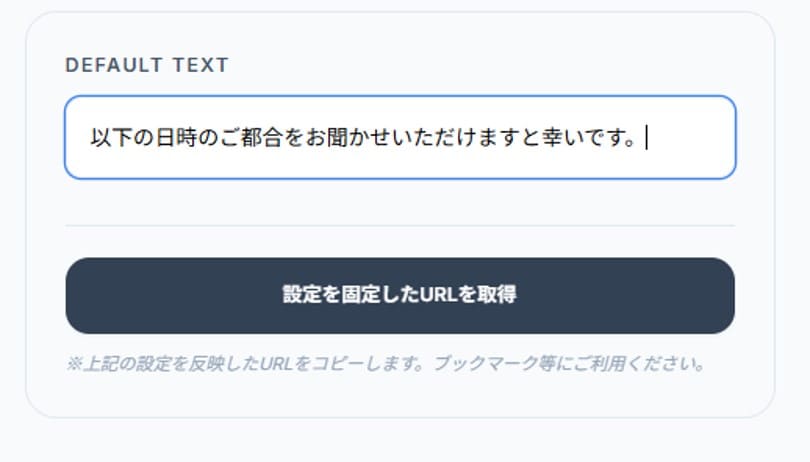Click the DEFAULT TEXT label

click(147, 66)
